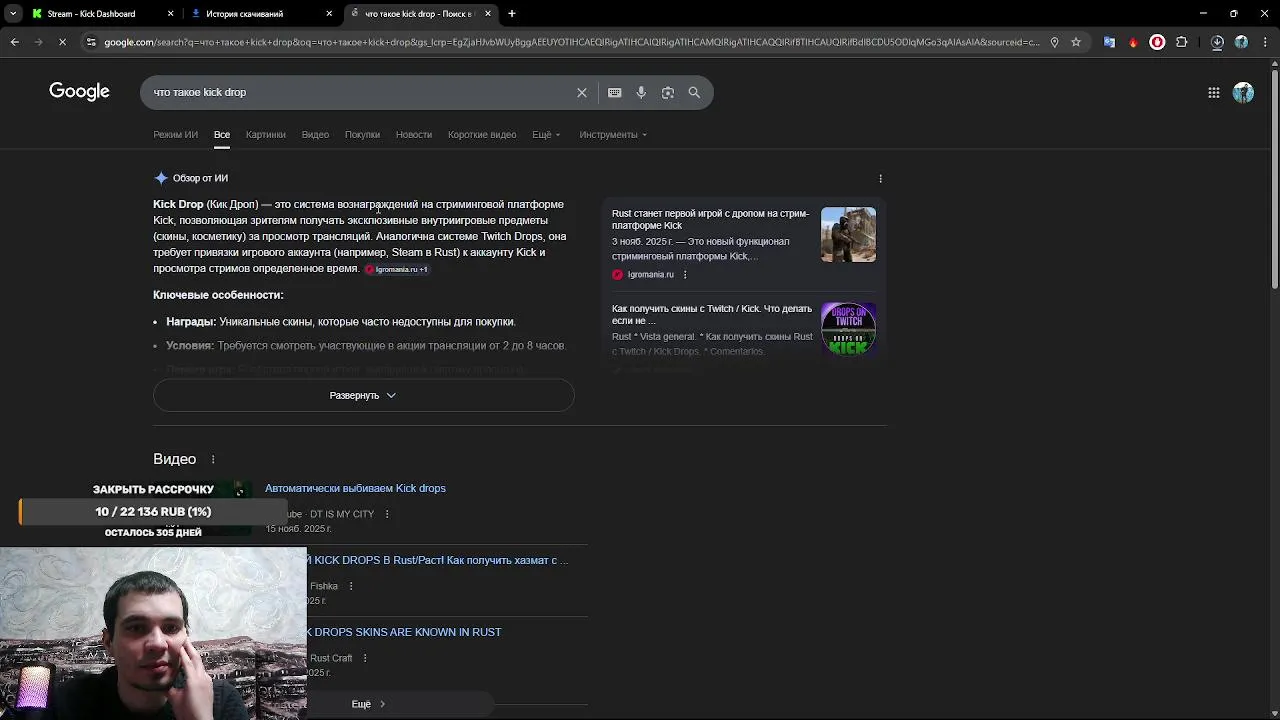Show more videos with Ещё arrow

pyautogui.click(x=368, y=704)
